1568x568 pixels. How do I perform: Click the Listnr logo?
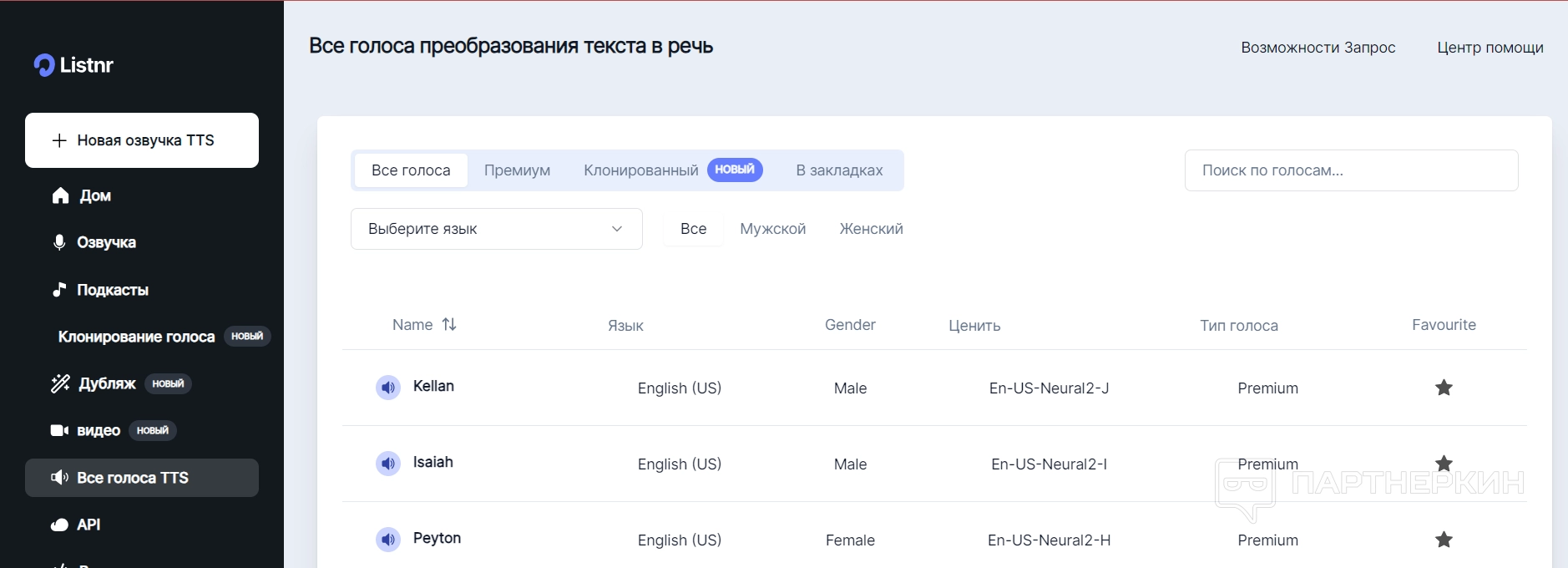[x=73, y=65]
